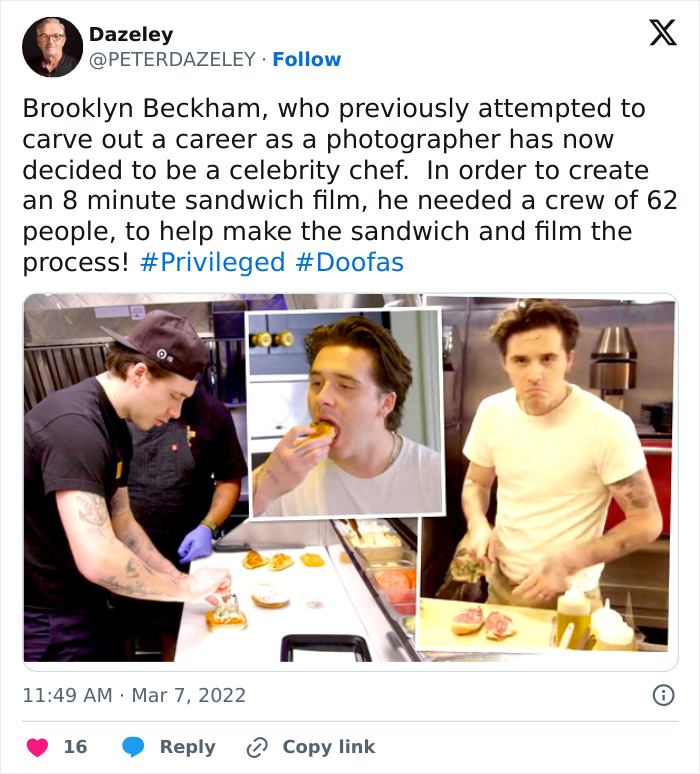Open the #Privileged hashtag

point(212,263)
